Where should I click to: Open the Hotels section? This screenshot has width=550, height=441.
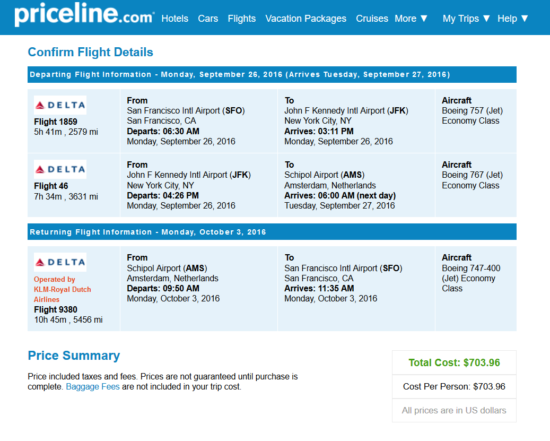tap(175, 19)
